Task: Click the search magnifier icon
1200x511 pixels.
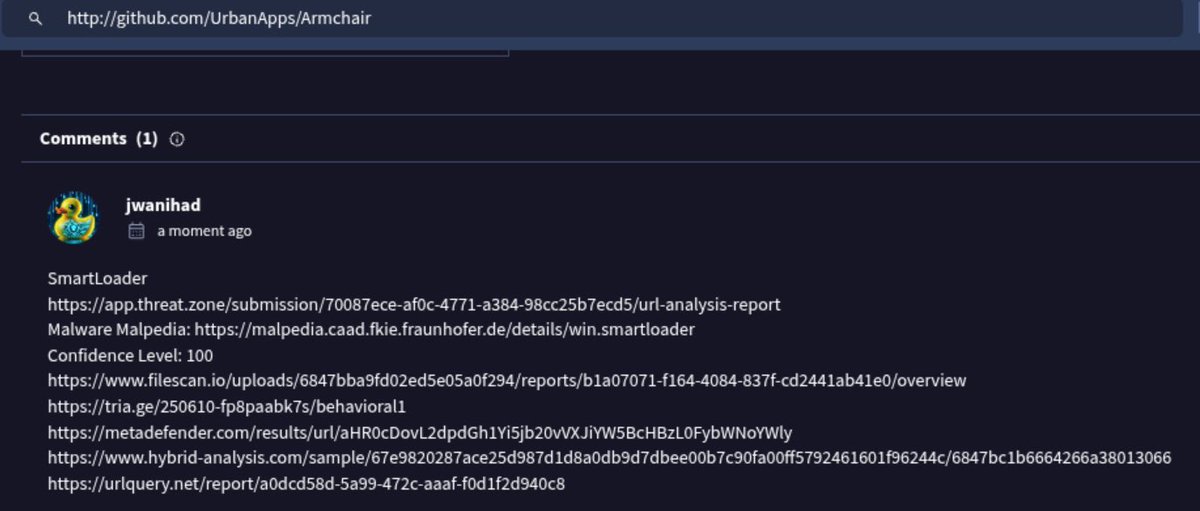Action: point(35,18)
